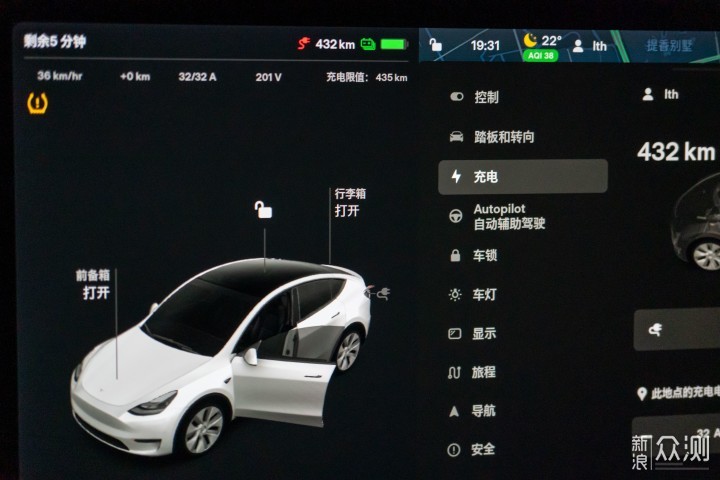The height and width of the screenshot is (480, 720).
Task: Tap the 22° temperature reading
Action: tap(551, 40)
